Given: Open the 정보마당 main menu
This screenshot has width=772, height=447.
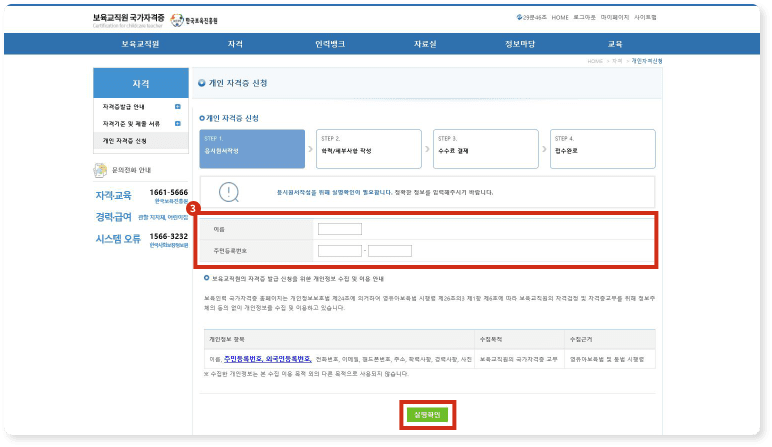Looking at the screenshot, I should 520,44.
